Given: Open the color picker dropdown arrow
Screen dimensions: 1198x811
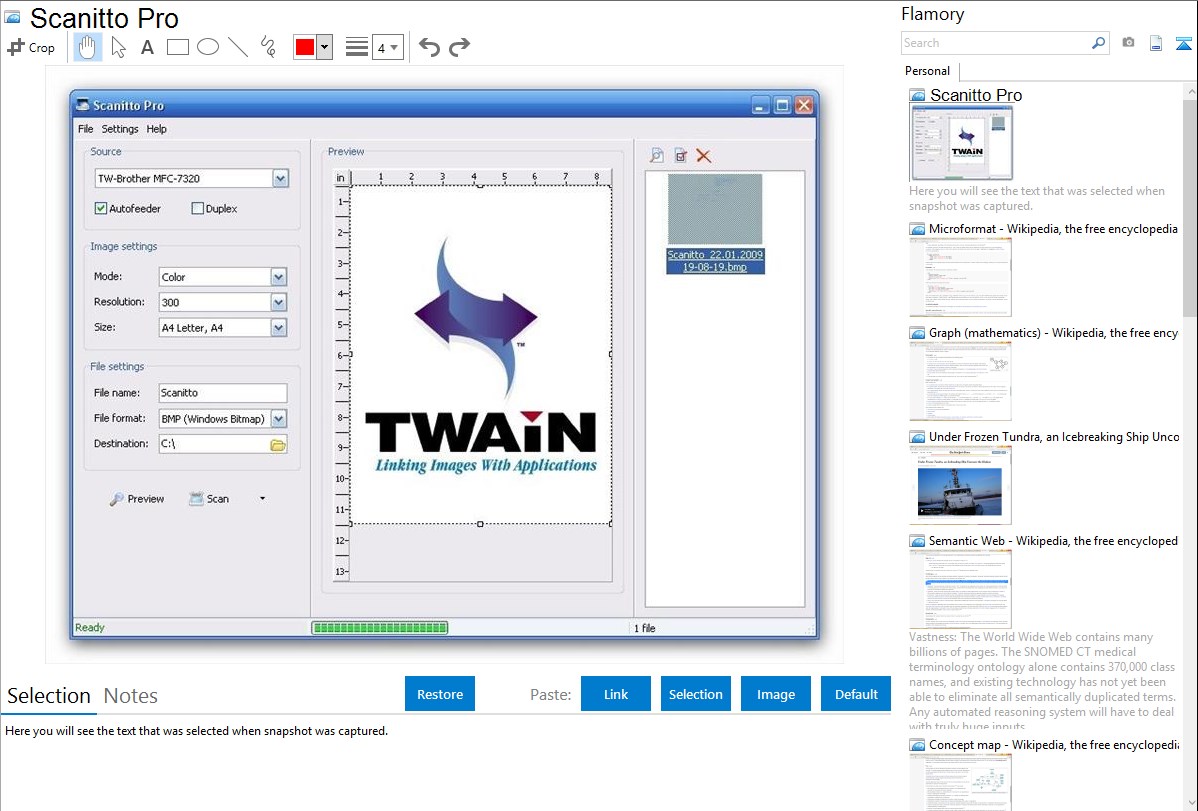Looking at the screenshot, I should 325,47.
